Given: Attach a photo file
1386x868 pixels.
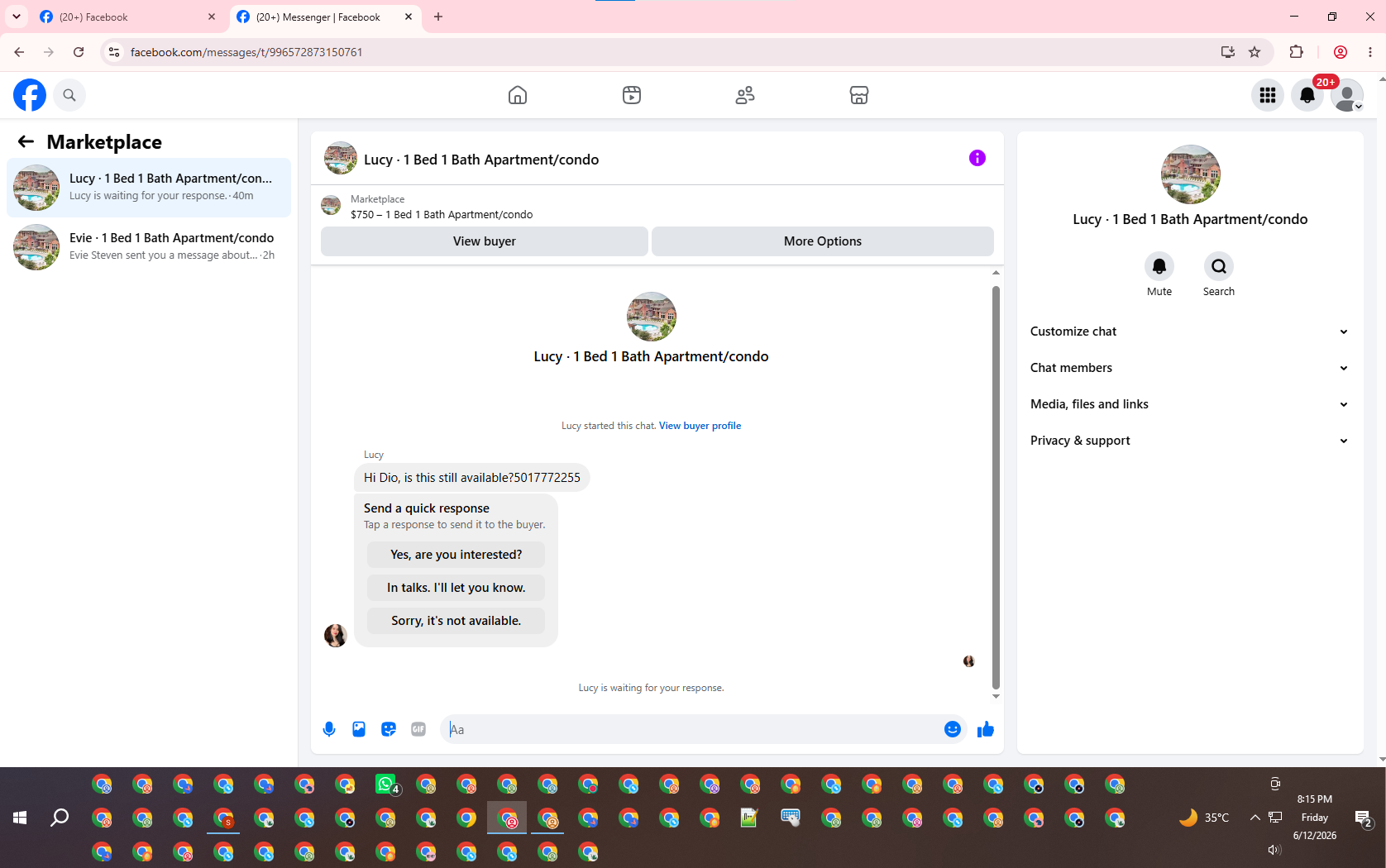Looking at the screenshot, I should (359, 729).
